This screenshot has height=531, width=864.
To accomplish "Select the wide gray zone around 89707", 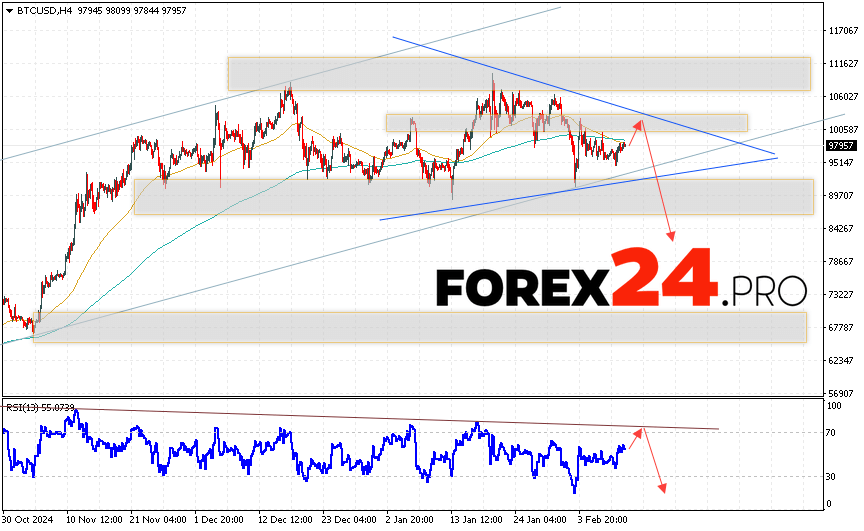I will 473,196.
